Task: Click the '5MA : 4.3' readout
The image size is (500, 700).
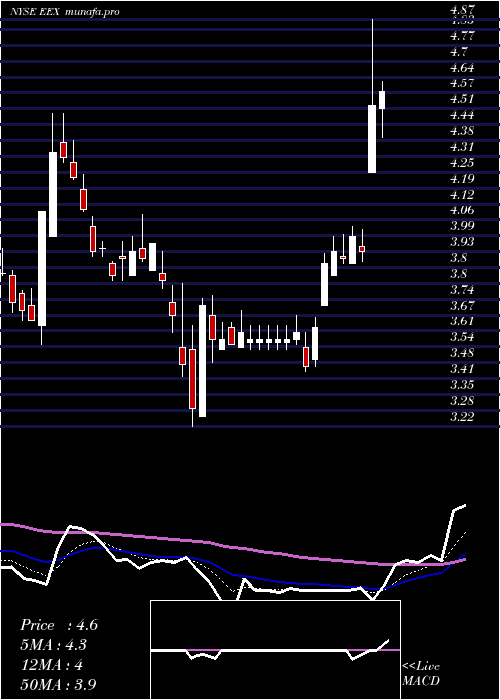Action: 54,645
